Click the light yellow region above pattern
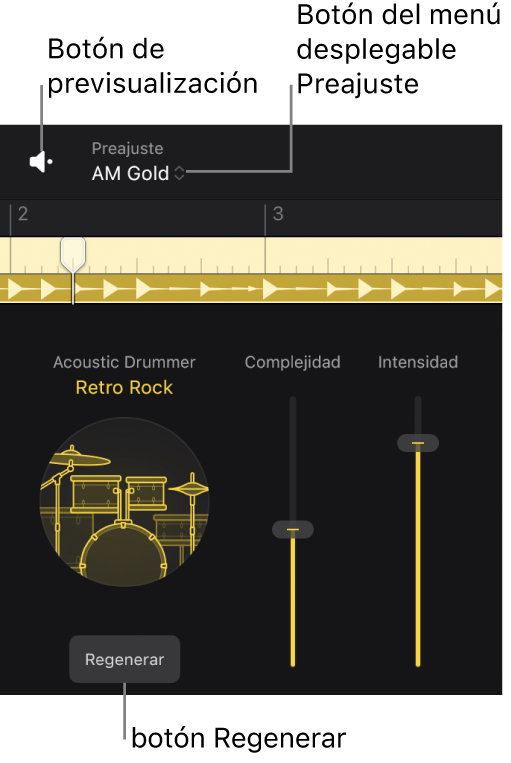The image size is (511, 763). 251,255
